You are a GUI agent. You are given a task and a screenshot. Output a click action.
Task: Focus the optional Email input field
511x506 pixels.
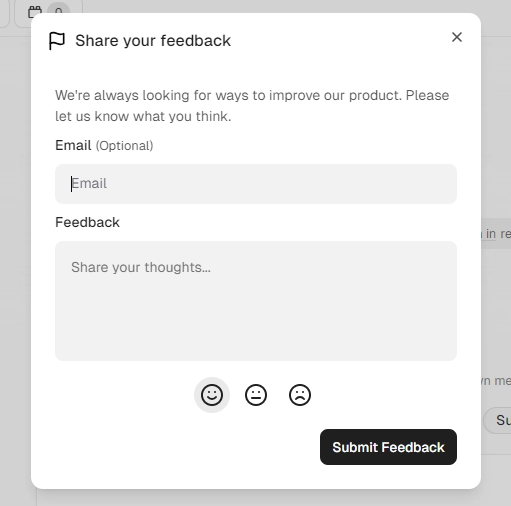256,184
